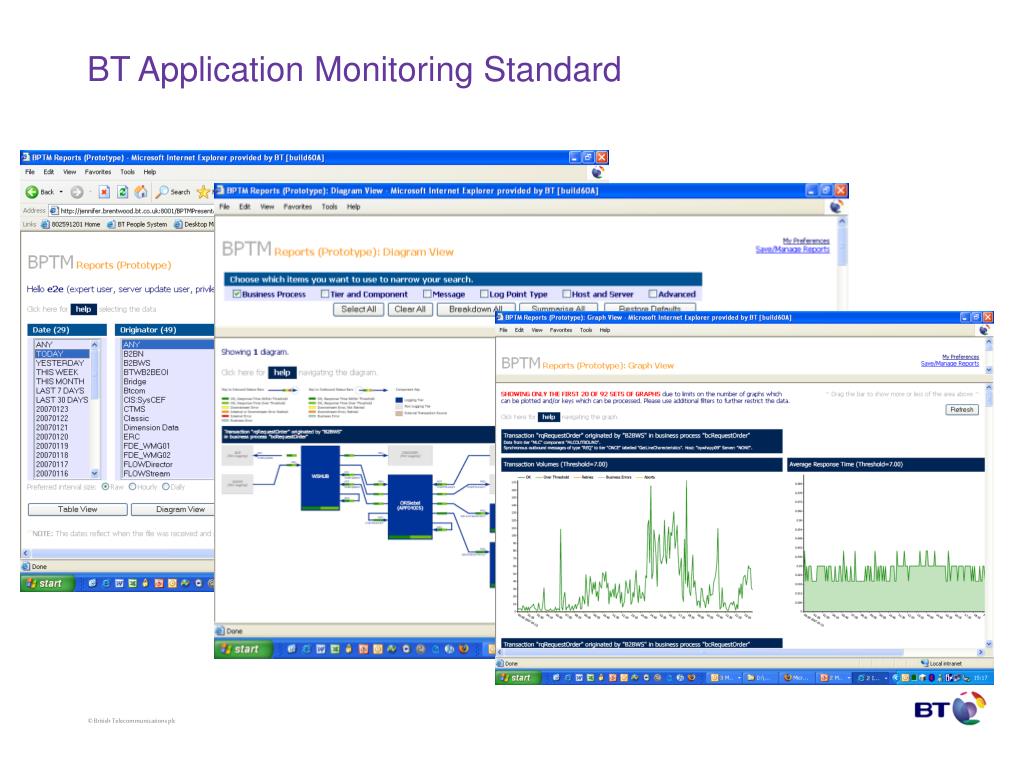Select the Raw interval radio button
The height and width of the screenshot is (768, 1024).
point(105,487)
